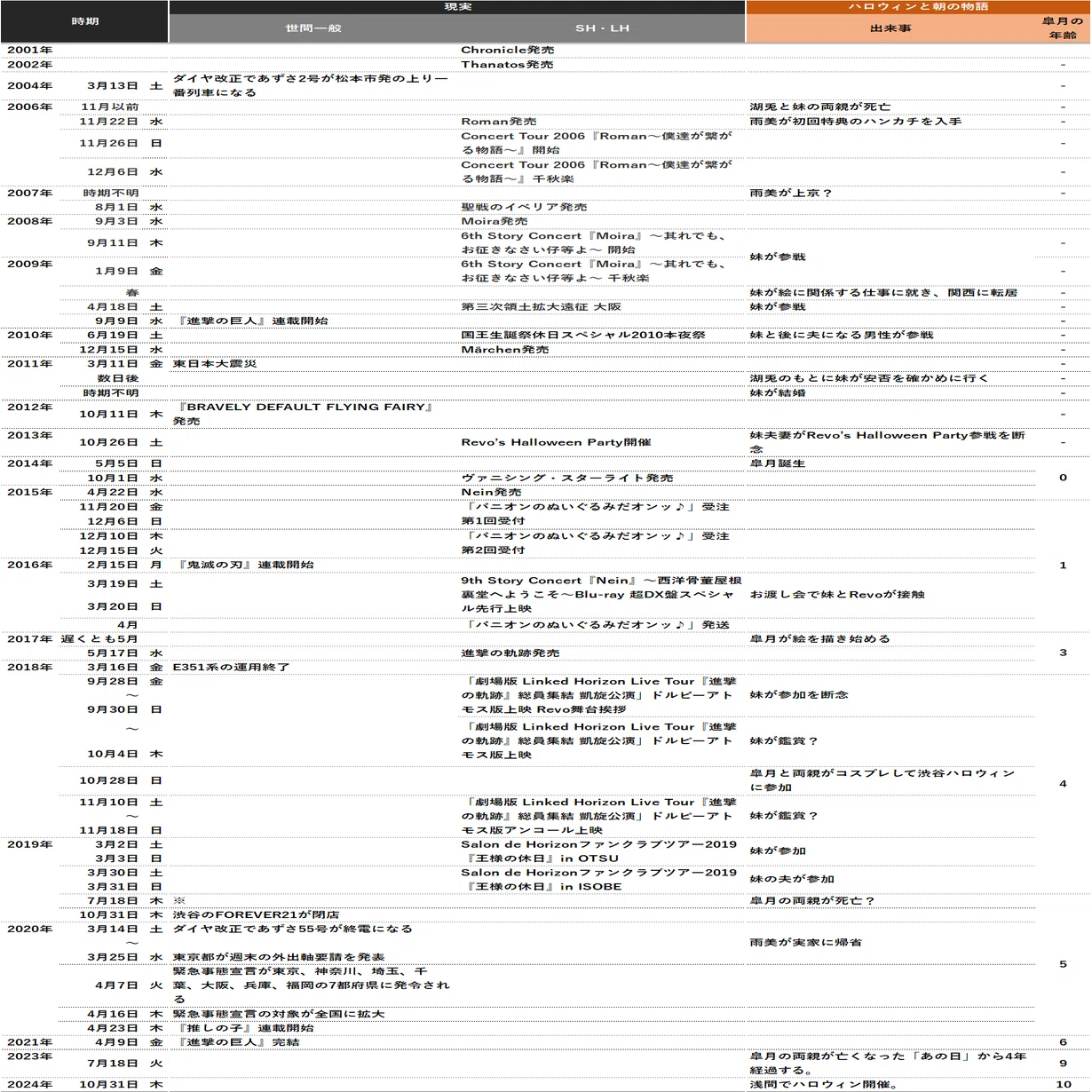The image size is (1092, 1092).
Task: Select the 2019年 year cell
Action: tap(30, 845)
